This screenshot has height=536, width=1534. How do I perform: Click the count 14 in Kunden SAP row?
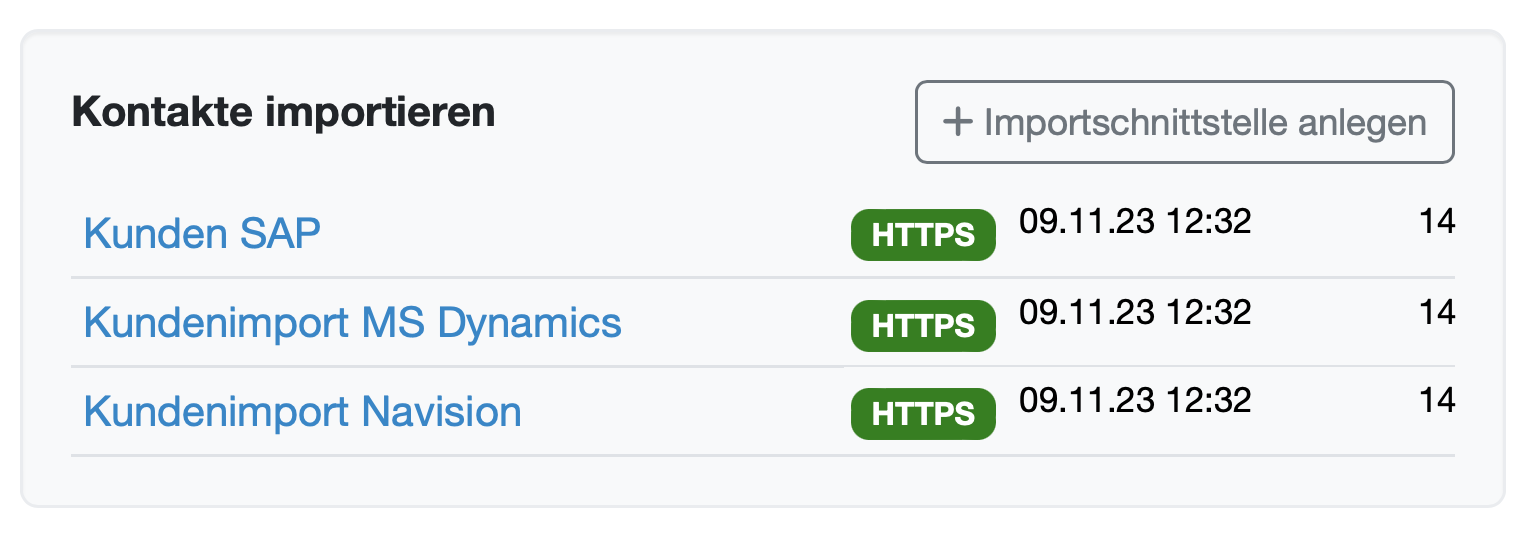(1437, 221)
